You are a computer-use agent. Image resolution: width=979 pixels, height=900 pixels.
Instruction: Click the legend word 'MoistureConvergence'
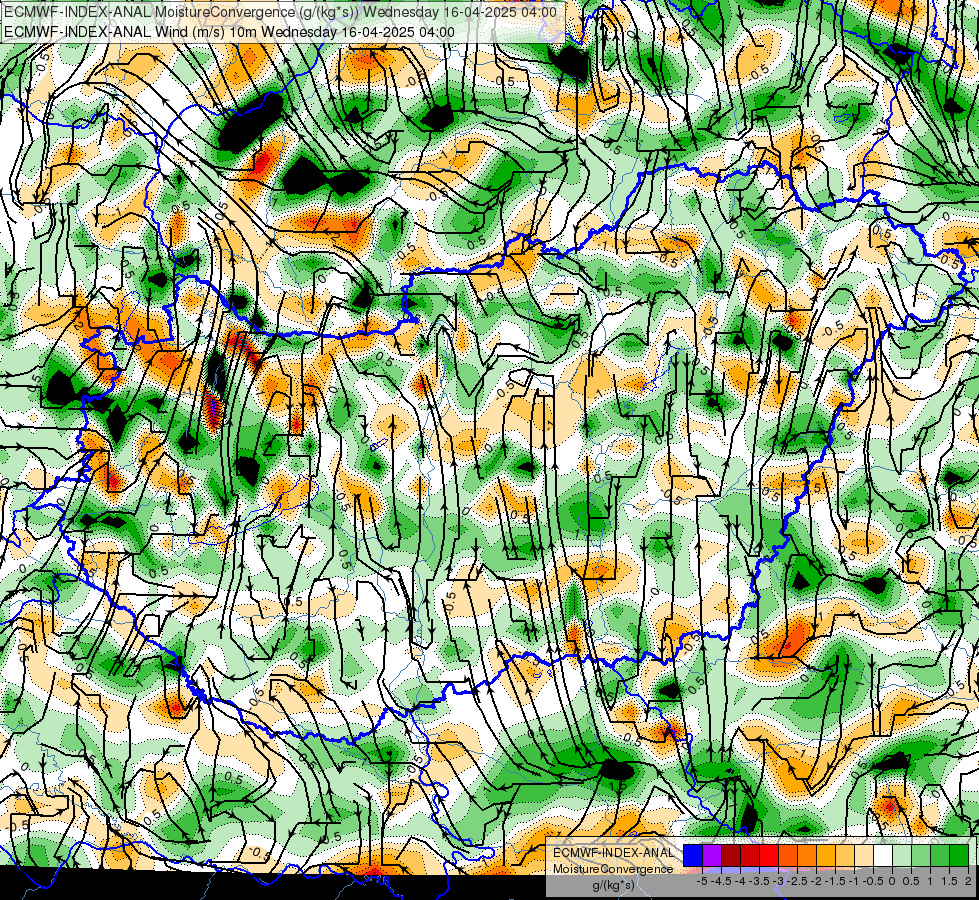coord(613,869)
